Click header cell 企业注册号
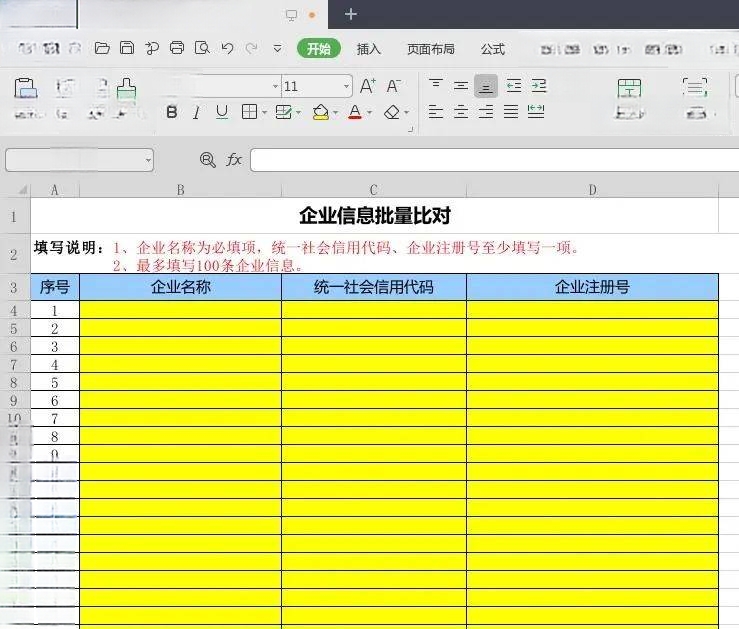739x629 pixels. tap(592, 287)
